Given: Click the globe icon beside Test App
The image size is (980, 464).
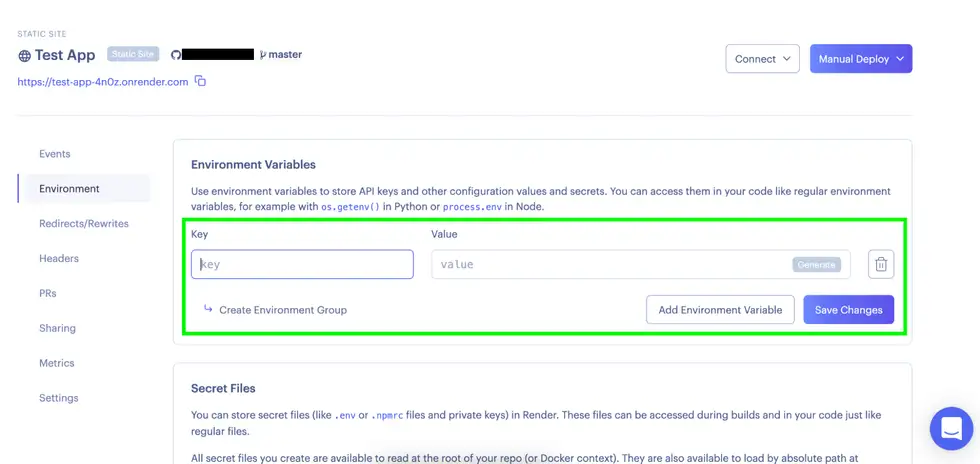Looking at the screenshot, I should point(24,56).
